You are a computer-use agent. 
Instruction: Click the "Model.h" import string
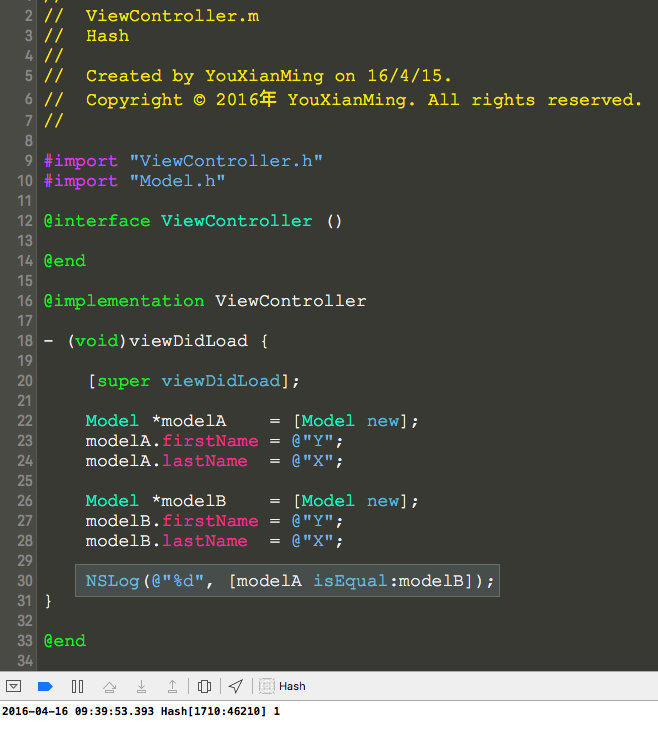click(177, 181)
